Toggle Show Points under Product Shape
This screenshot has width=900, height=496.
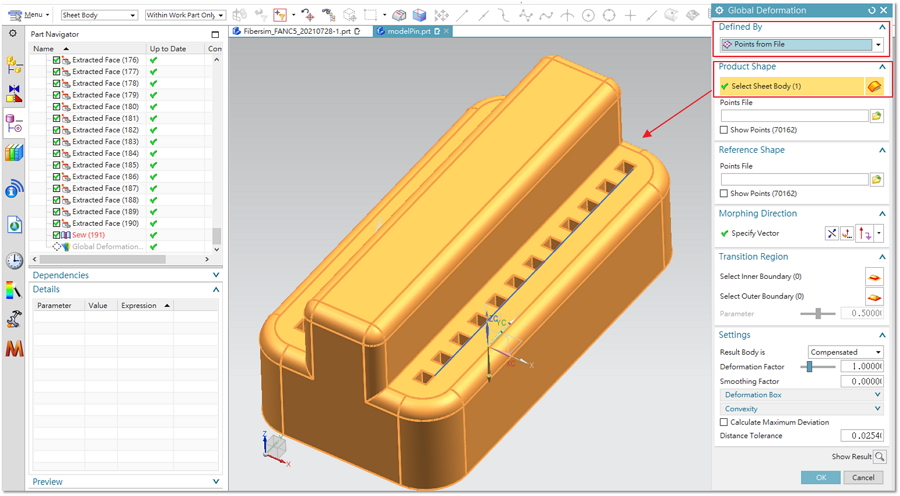tap(724, 130)
